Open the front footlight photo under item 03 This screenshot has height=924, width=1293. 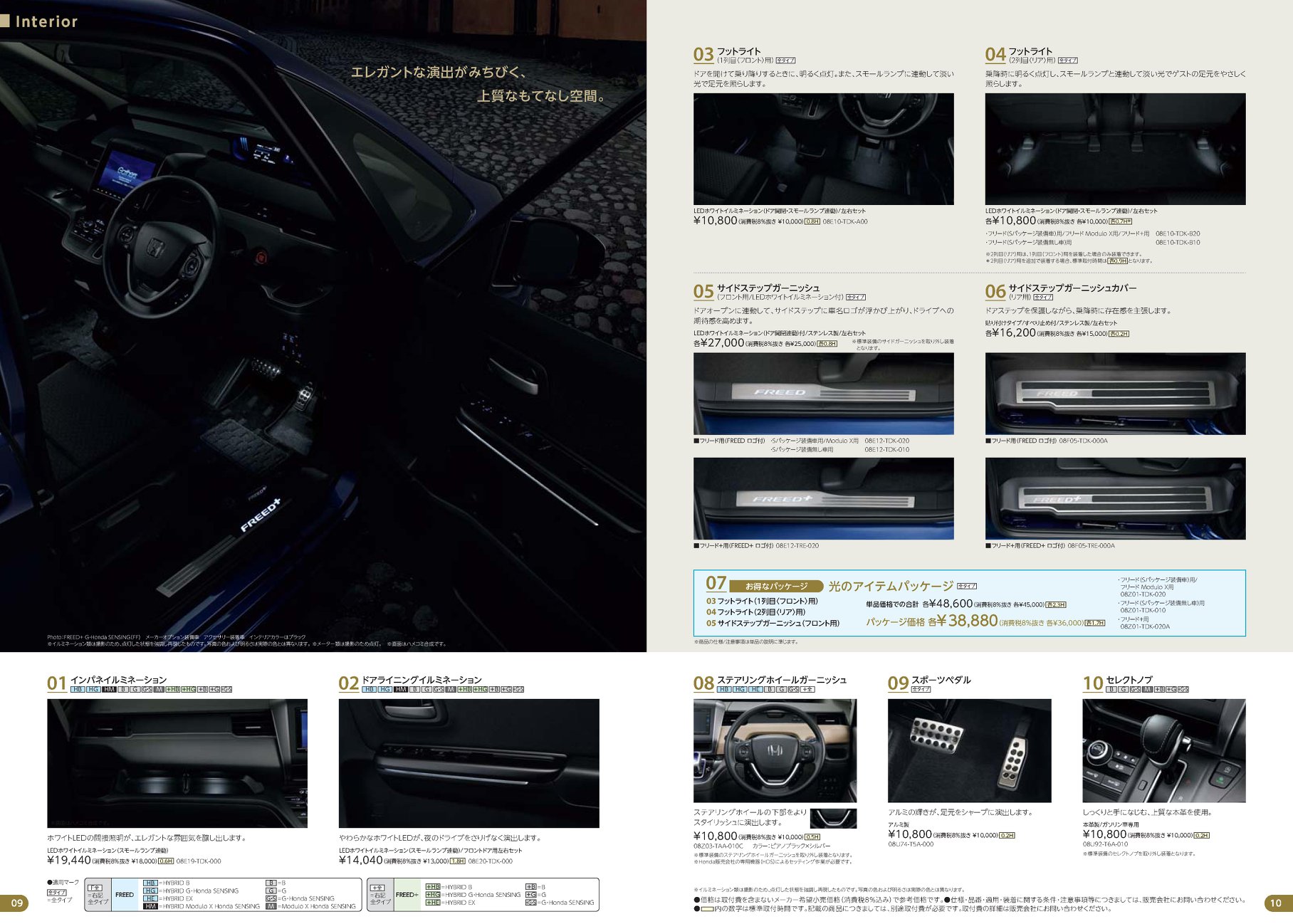pos(824,149)
